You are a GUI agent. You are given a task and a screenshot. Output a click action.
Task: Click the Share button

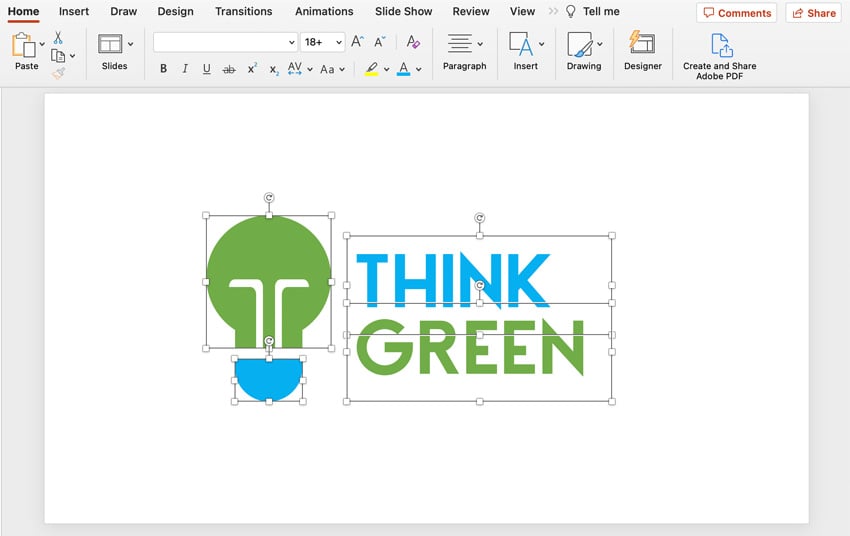pyautogui.click(x=813, y=13)
